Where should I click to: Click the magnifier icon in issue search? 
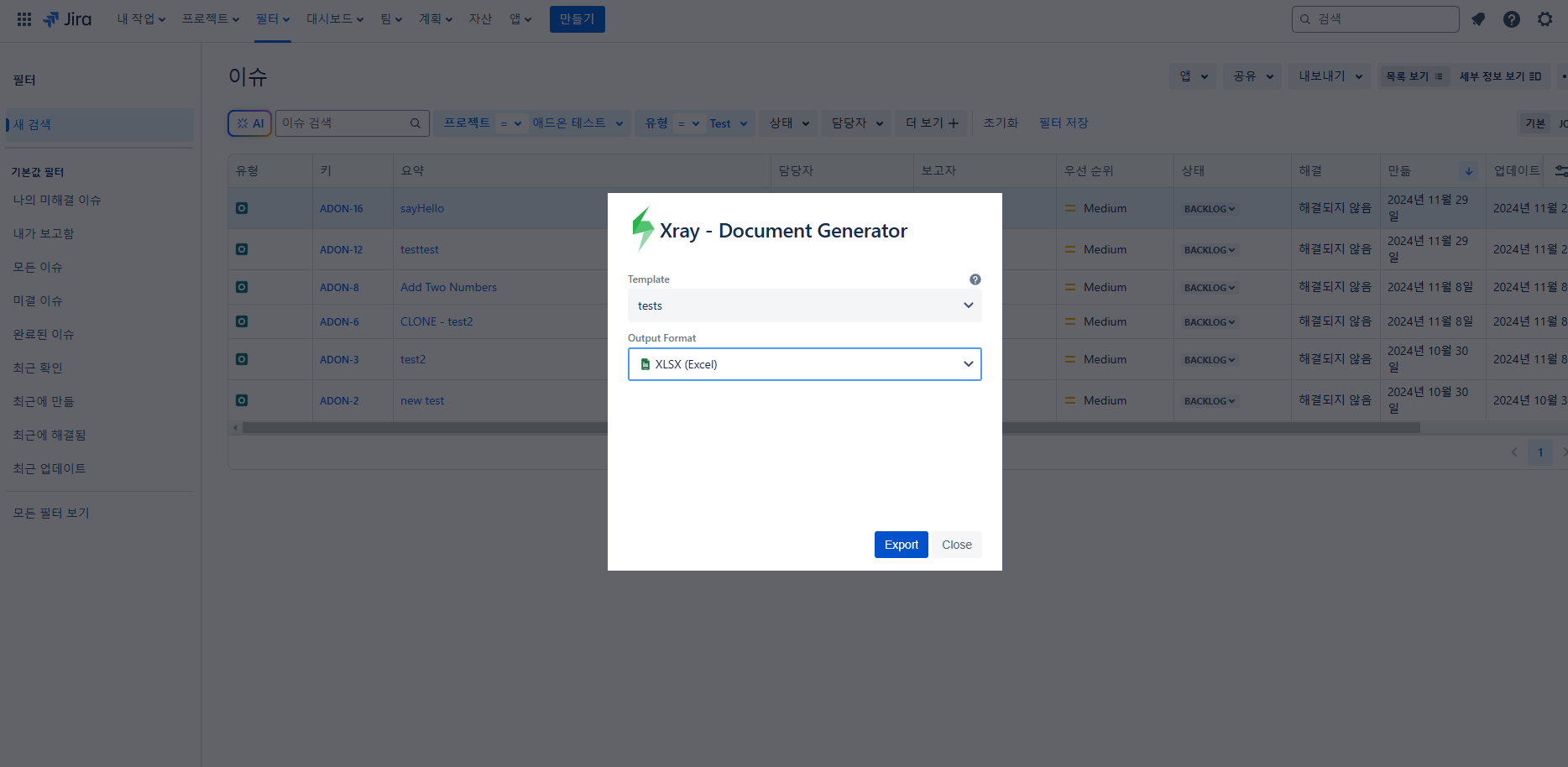(416, 123)
